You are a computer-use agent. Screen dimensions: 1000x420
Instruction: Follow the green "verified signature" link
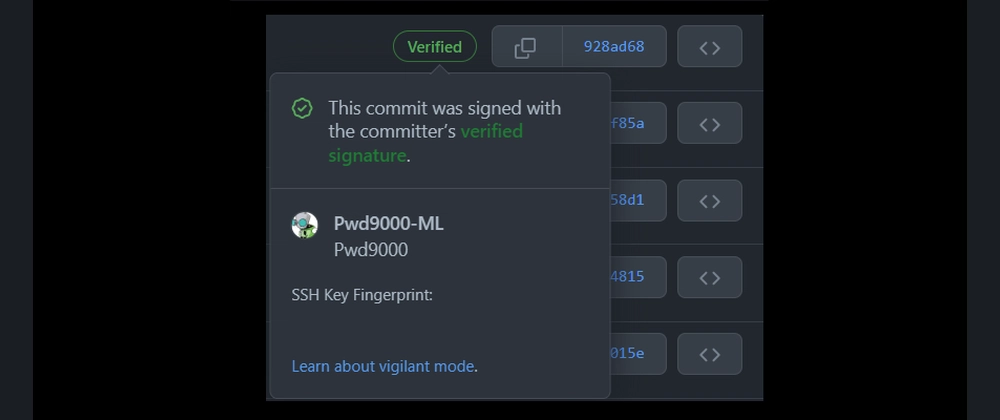tap(491, 132)
